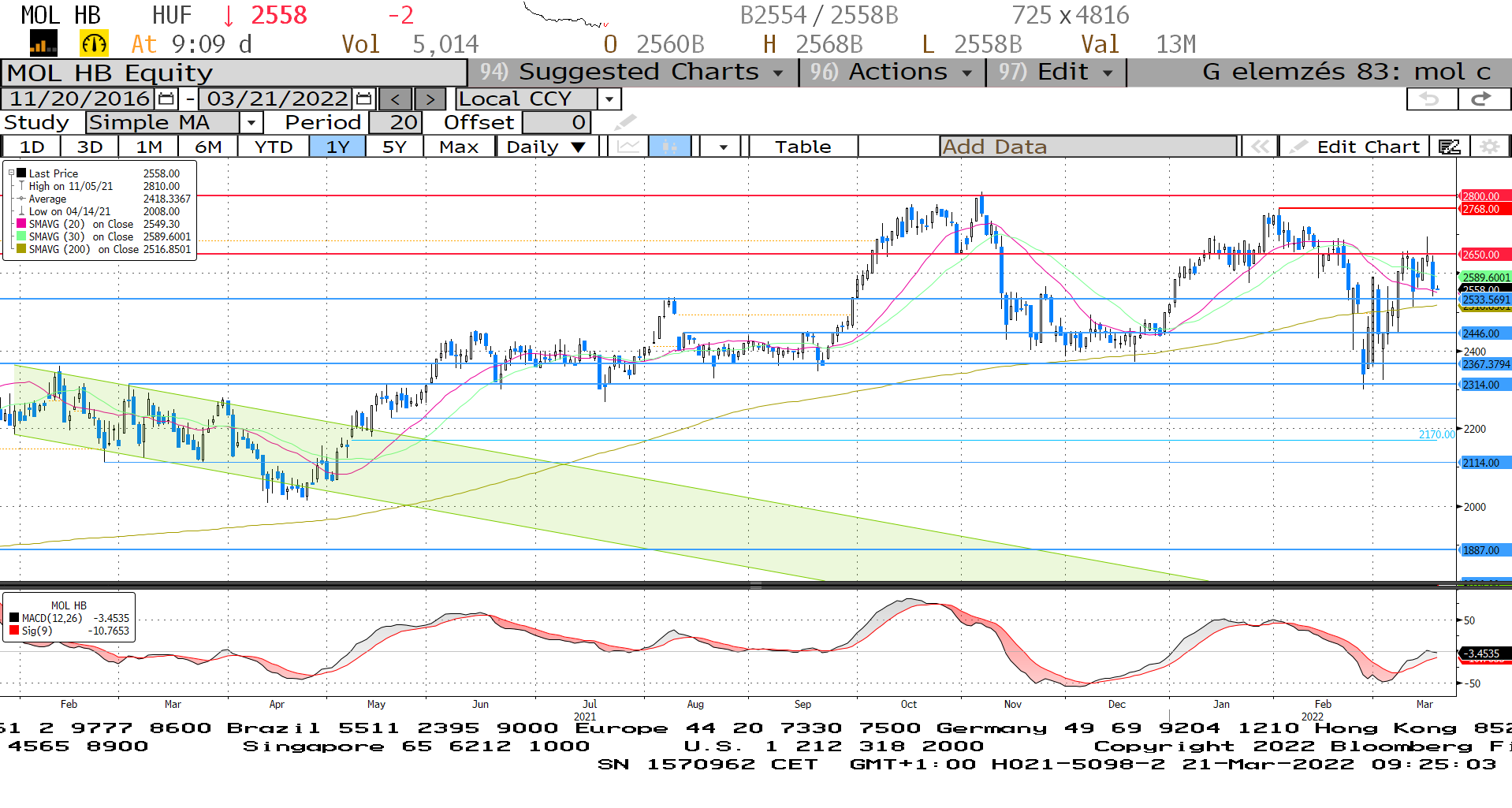Select the YTD range tab
The image size is (1512, 808).
(x=274, y=147)
